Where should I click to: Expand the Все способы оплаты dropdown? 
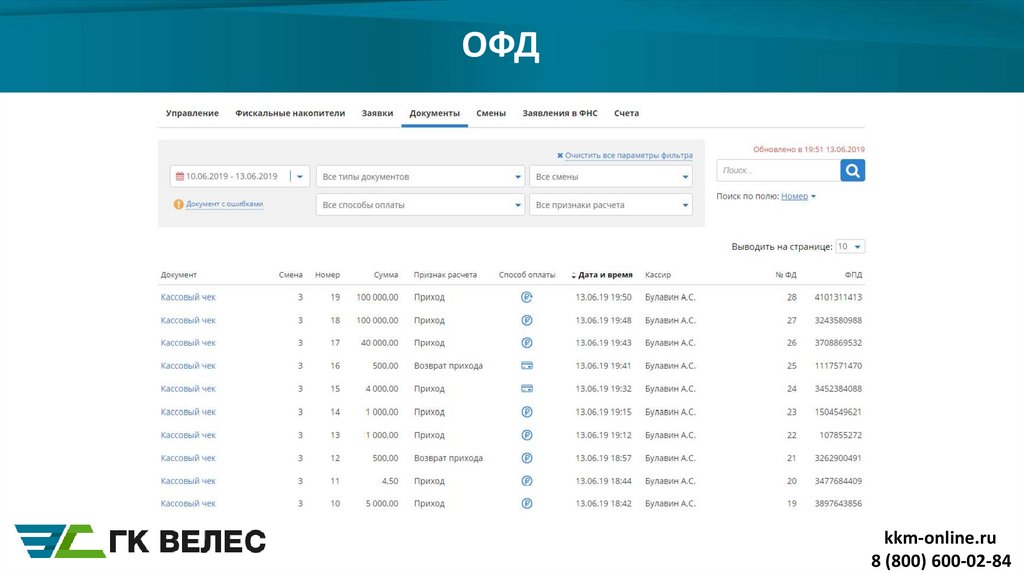pos(420,205)
